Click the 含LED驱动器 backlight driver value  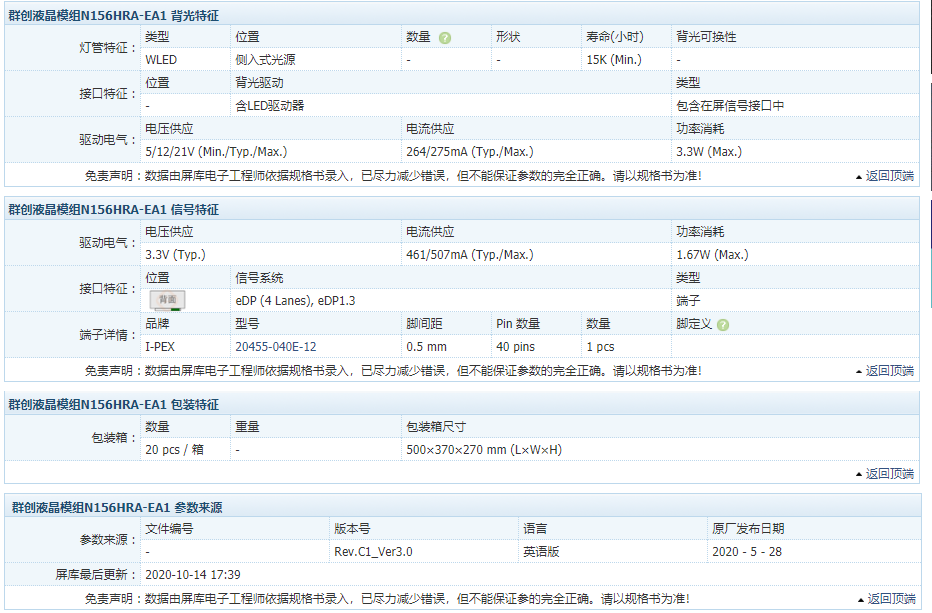click(270, 105)
